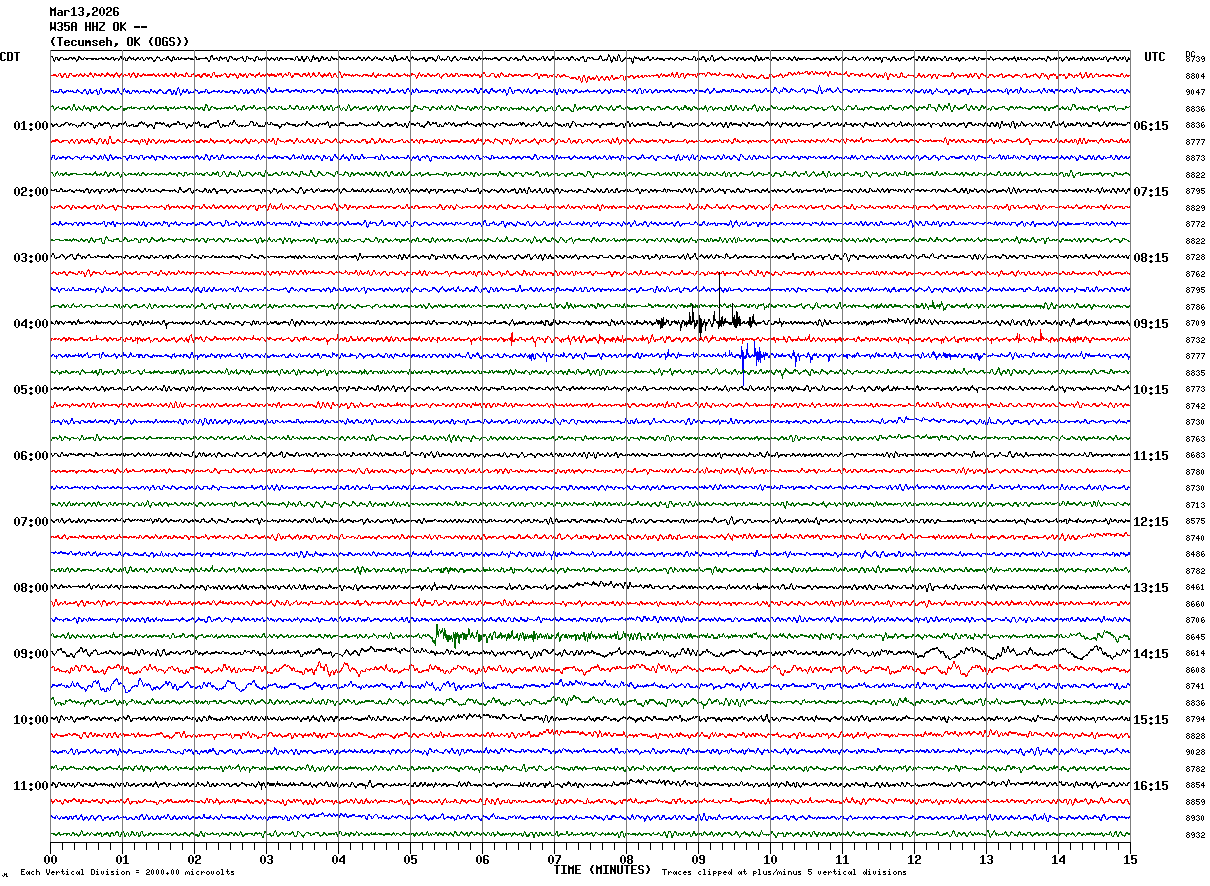Select the DC offset value 8728
Image resolution: width=1210 pixels, height=886 pixels.
click(x=1195, y=258)
